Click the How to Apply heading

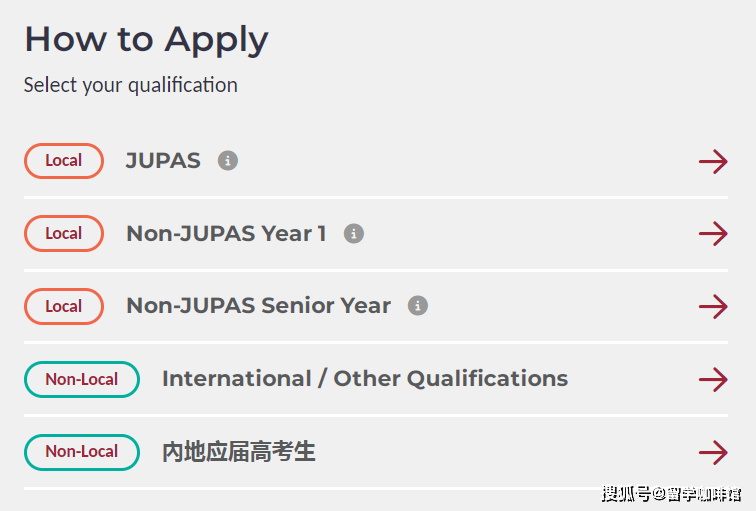[x=147, y=40]
